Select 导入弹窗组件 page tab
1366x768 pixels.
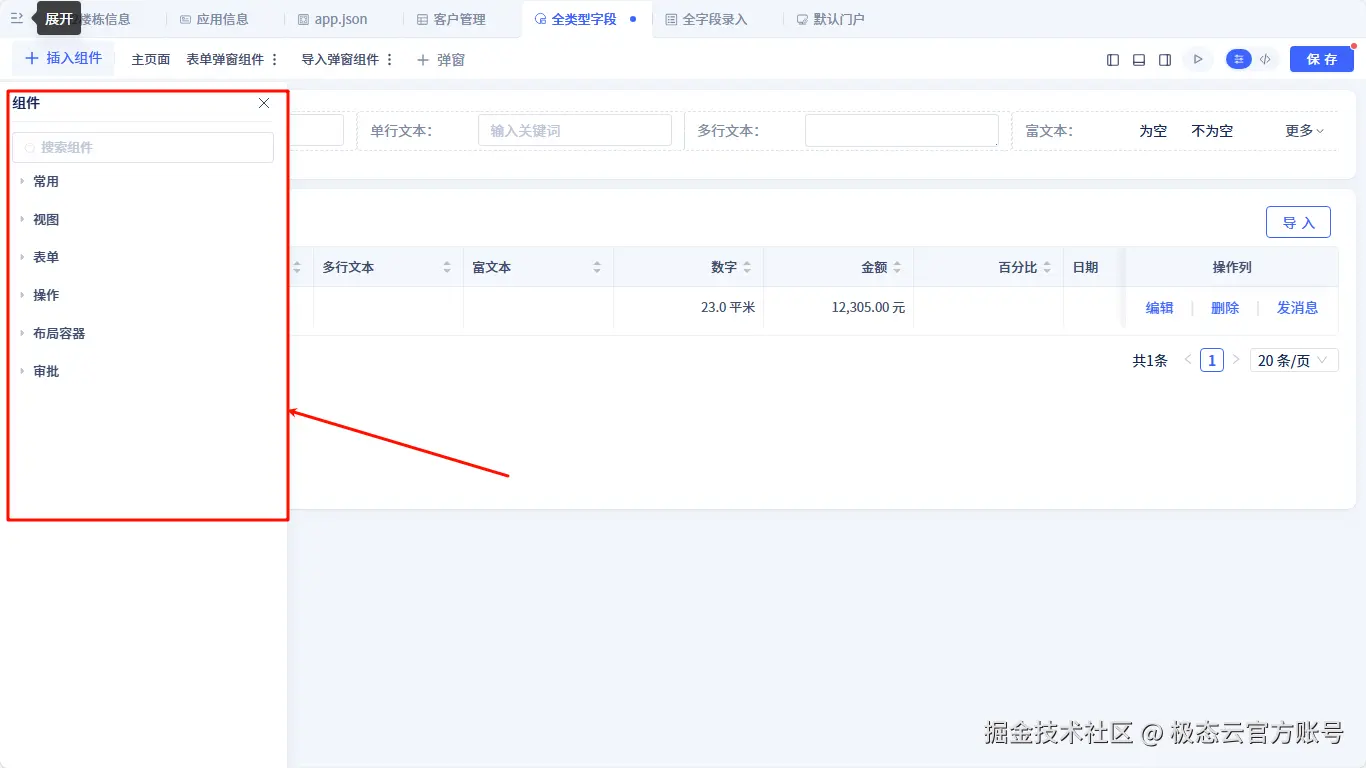340,60
